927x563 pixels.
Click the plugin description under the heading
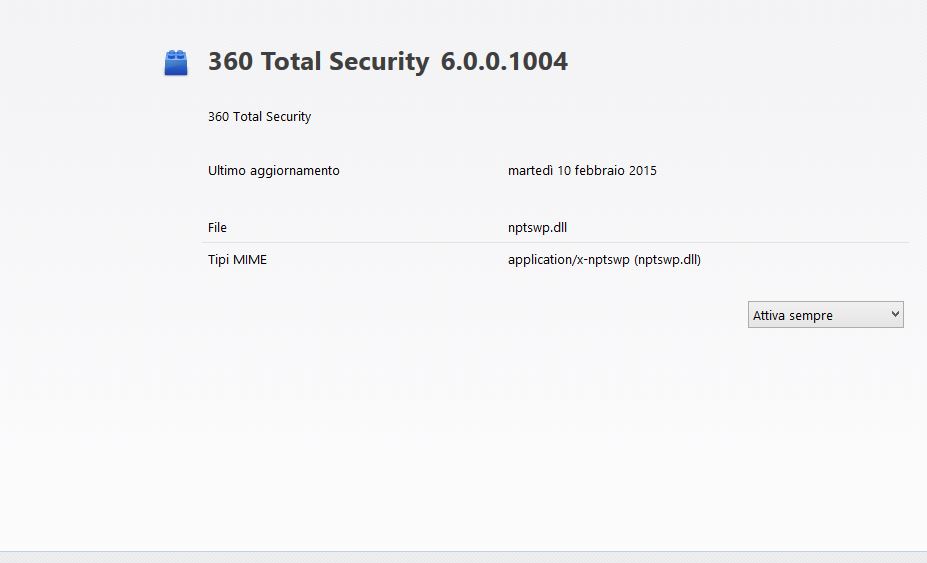click(x=259, y=117)
